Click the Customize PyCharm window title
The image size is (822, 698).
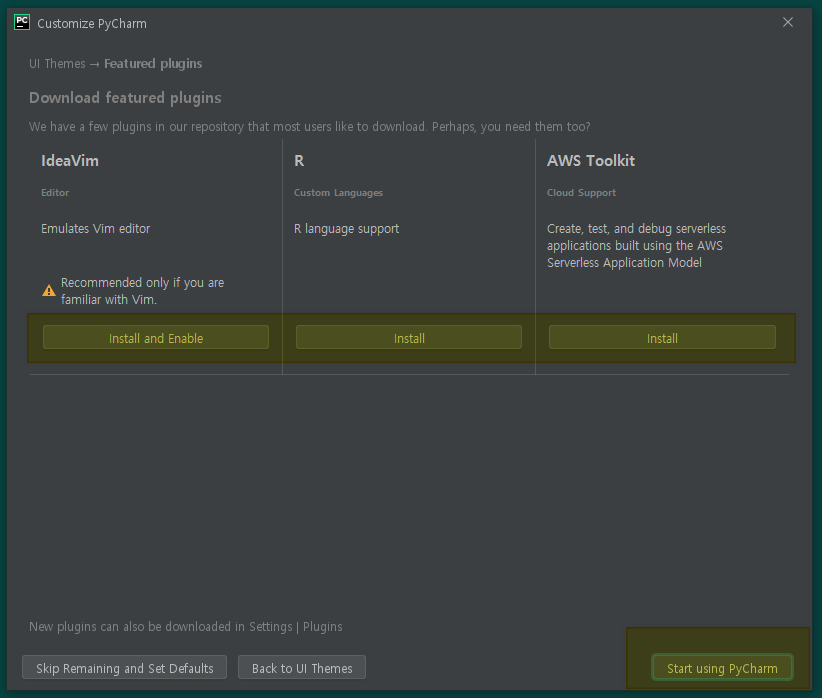92,24
